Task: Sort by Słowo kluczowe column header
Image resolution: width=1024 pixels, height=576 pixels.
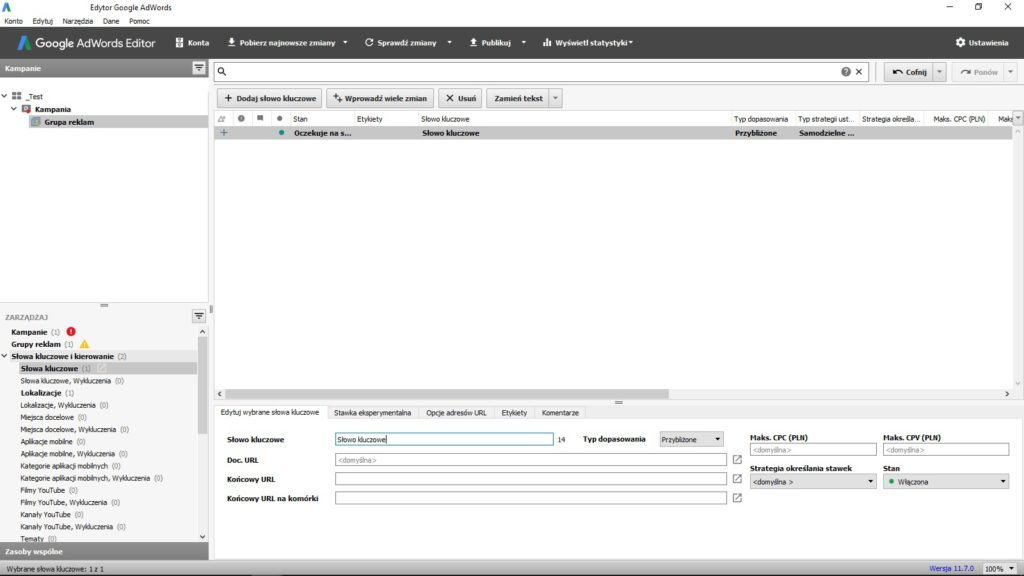Action: (x=445, y=119)
